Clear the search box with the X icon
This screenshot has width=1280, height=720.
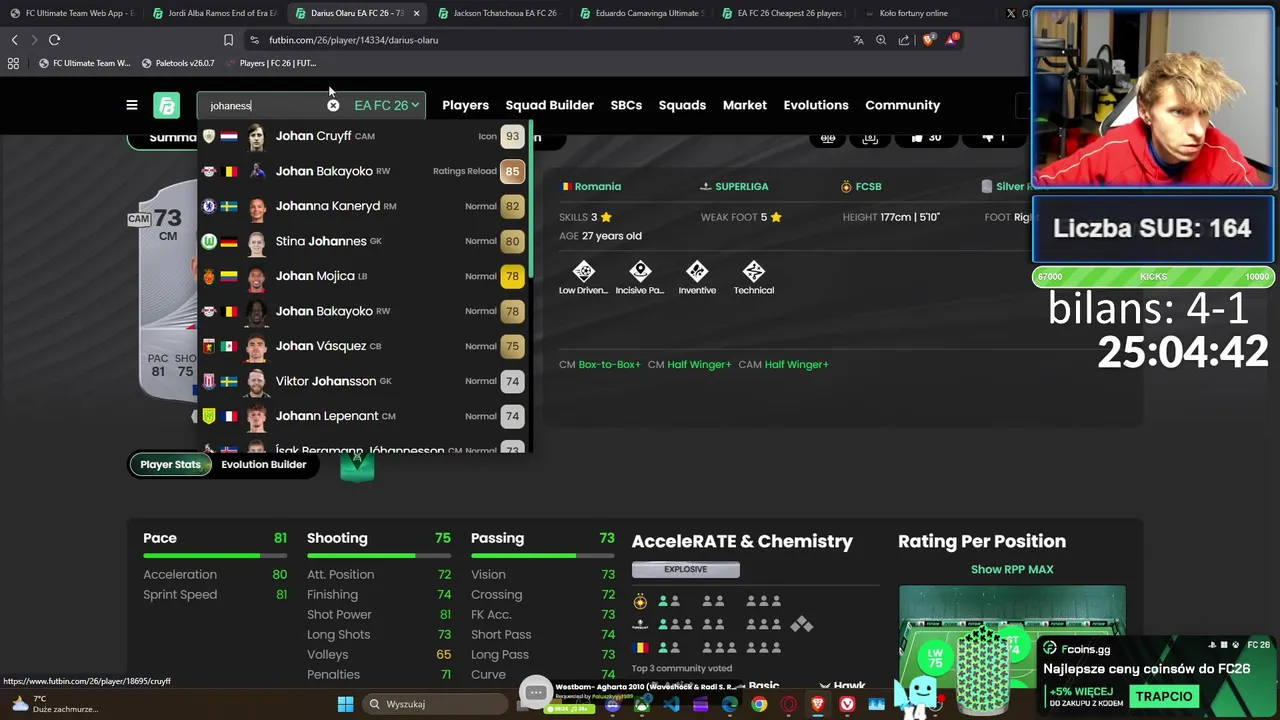(x=333, y=105)
